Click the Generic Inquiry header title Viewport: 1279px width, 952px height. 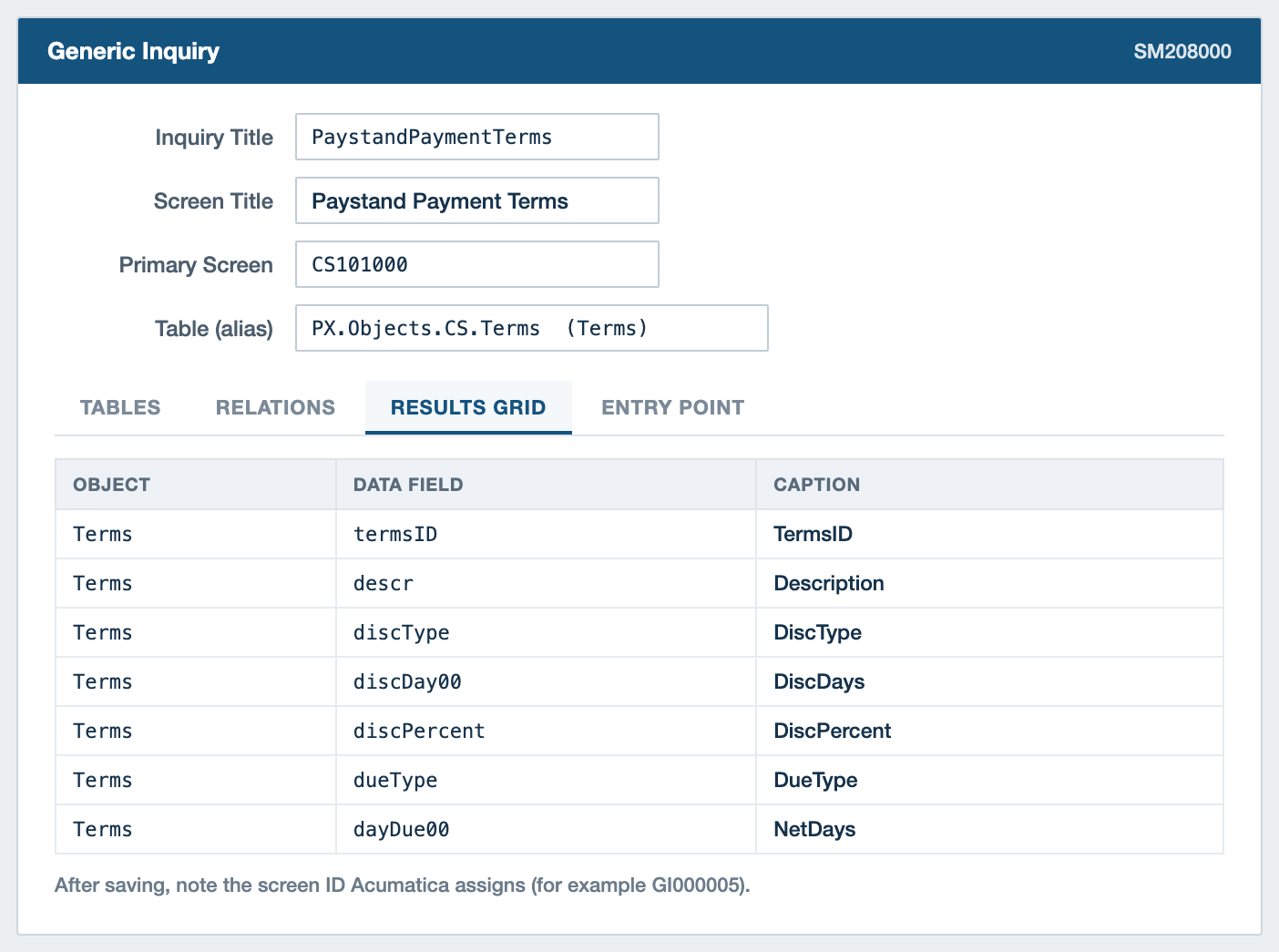133,51
